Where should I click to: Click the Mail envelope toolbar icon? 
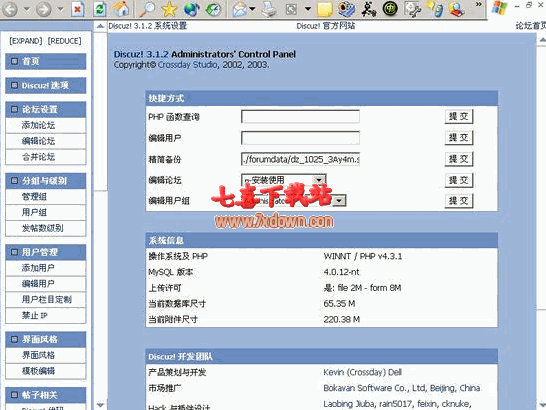tap(240, 9)
